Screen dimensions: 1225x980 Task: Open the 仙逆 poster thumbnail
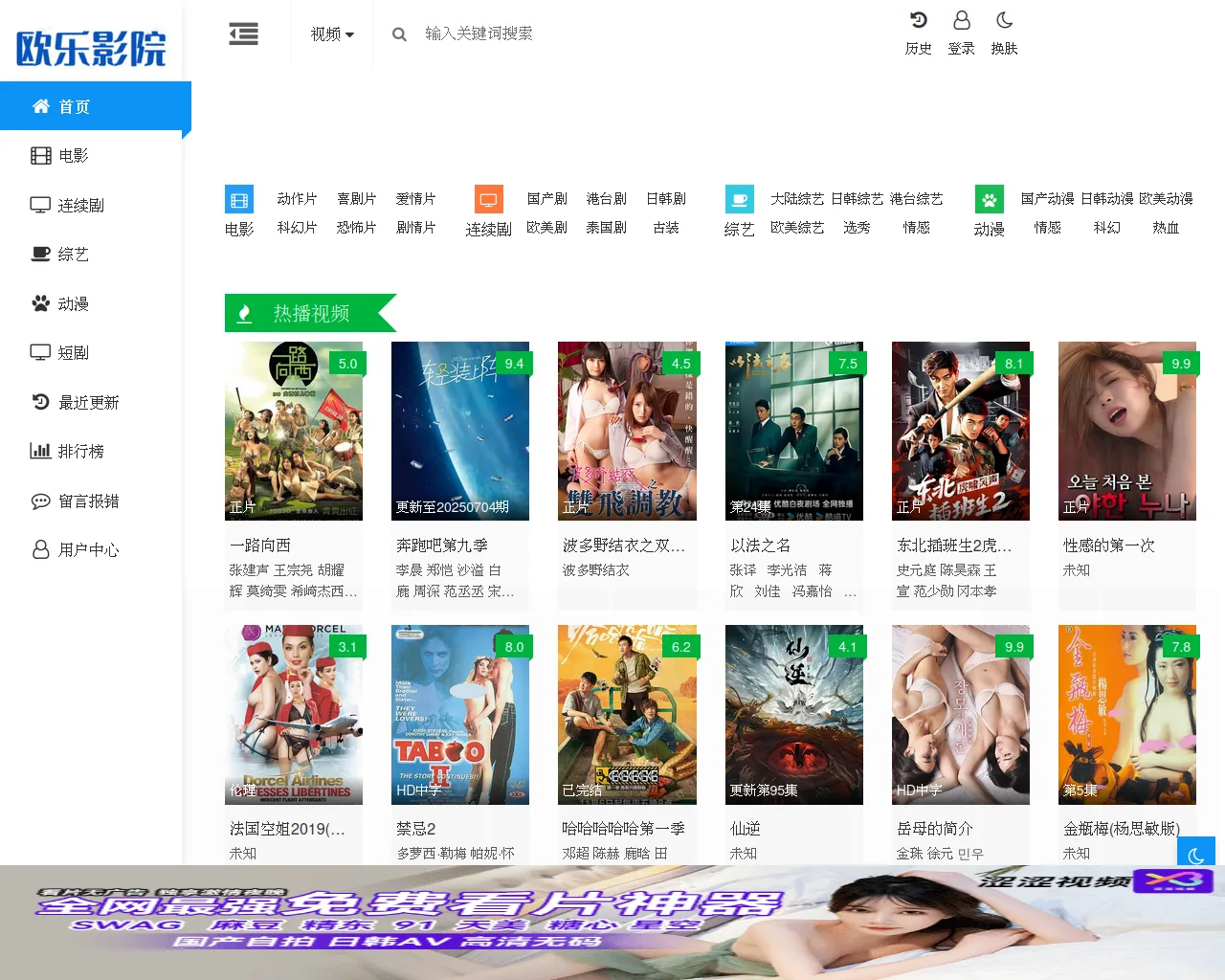[794, 714]
